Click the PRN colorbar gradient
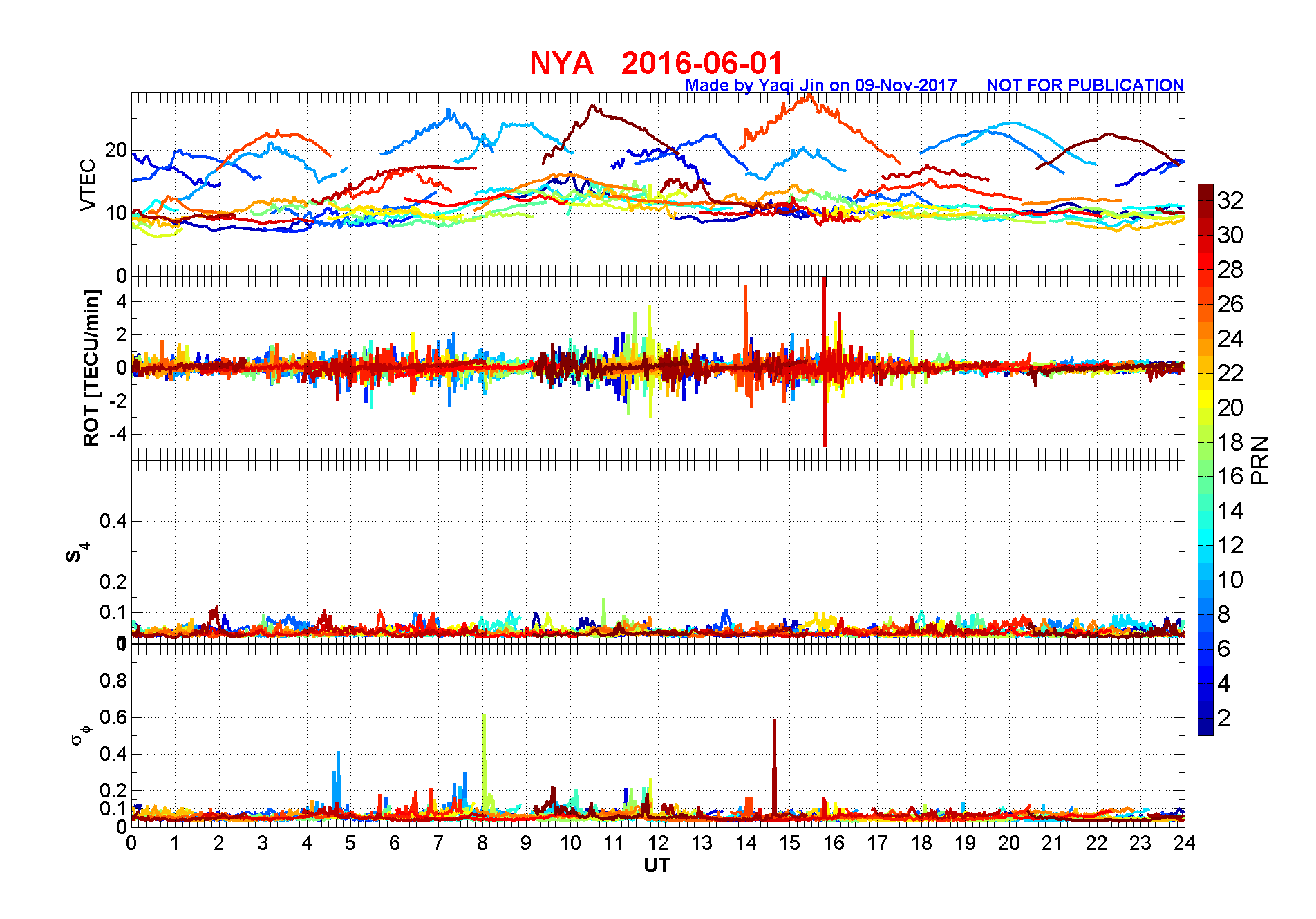The height and width of the screenshot is (919, 1316). pos(1205,459)
